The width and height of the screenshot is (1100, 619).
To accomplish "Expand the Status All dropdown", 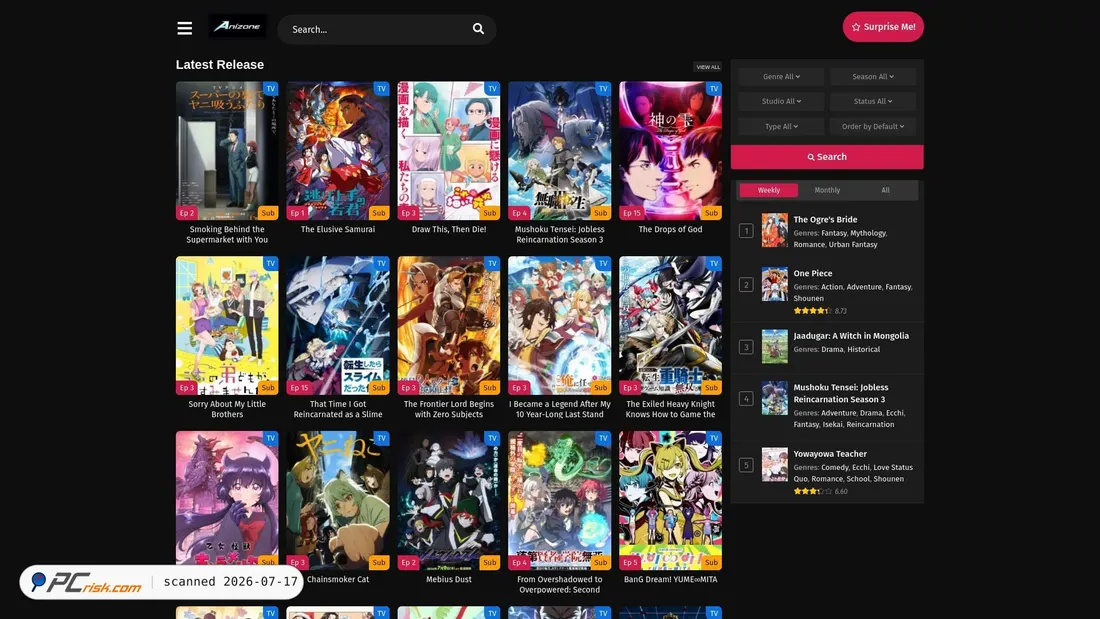I will tap(873, 101).
